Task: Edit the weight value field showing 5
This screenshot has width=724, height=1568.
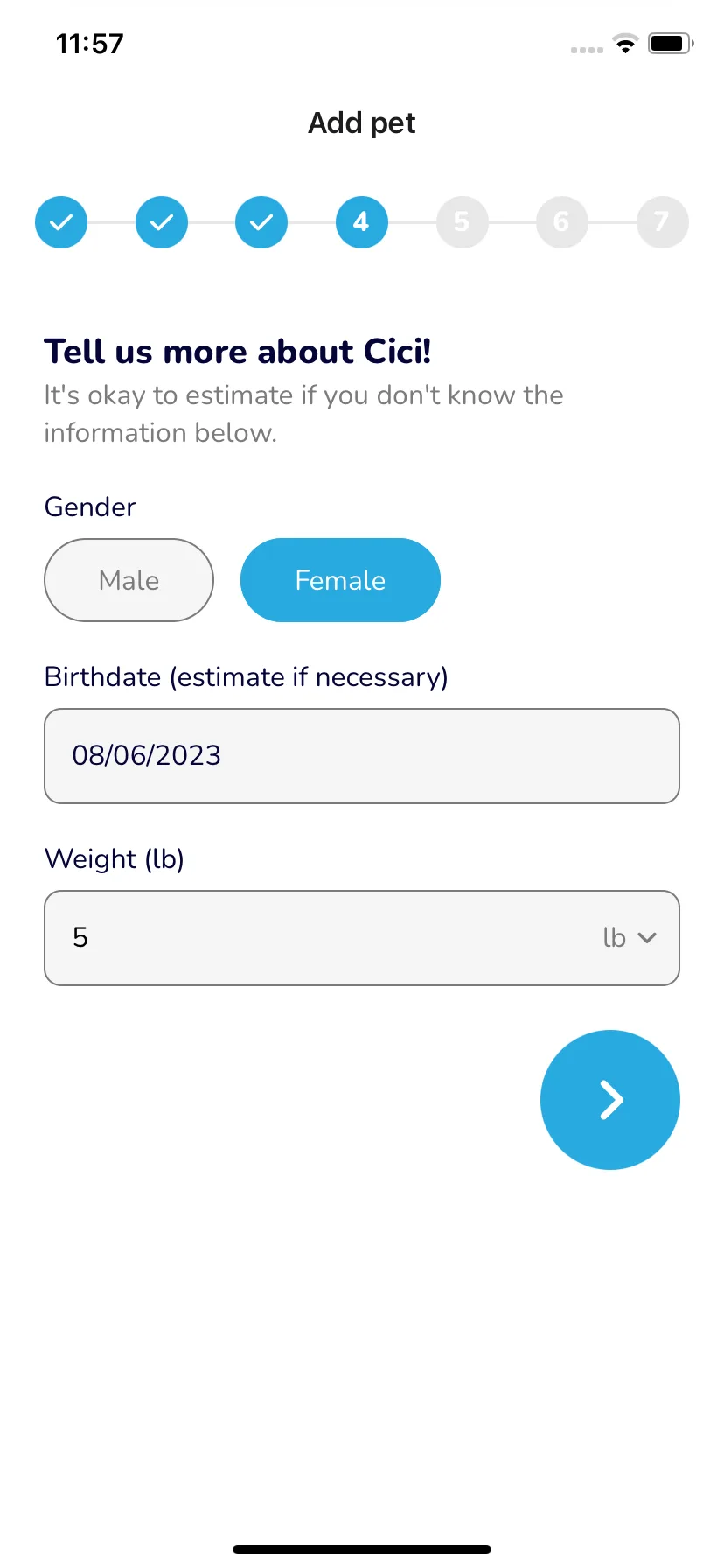Action: [x=315, y=938]
